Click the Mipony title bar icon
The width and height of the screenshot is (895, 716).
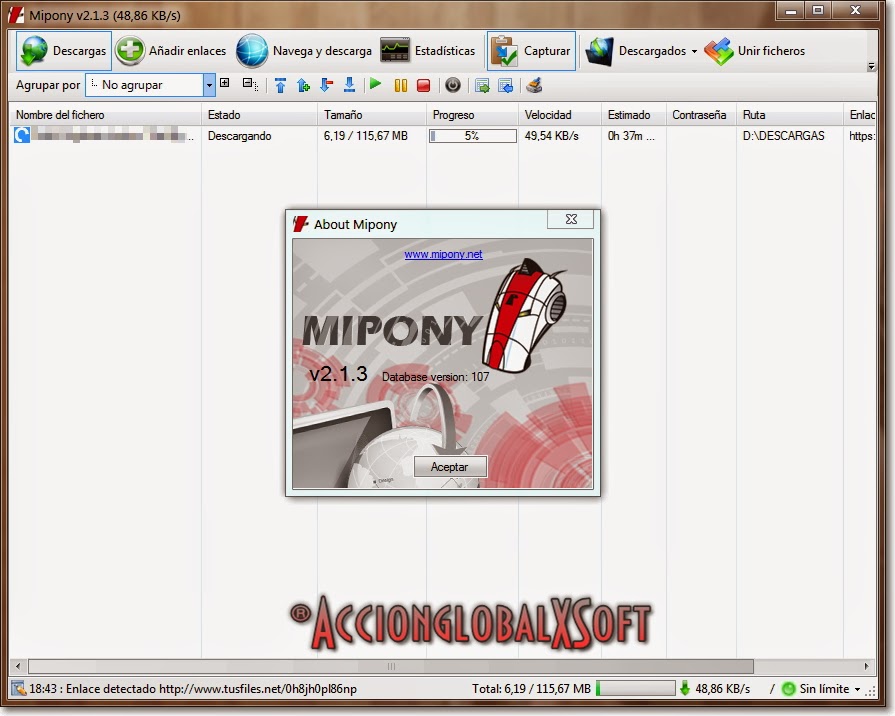(16, 15)
